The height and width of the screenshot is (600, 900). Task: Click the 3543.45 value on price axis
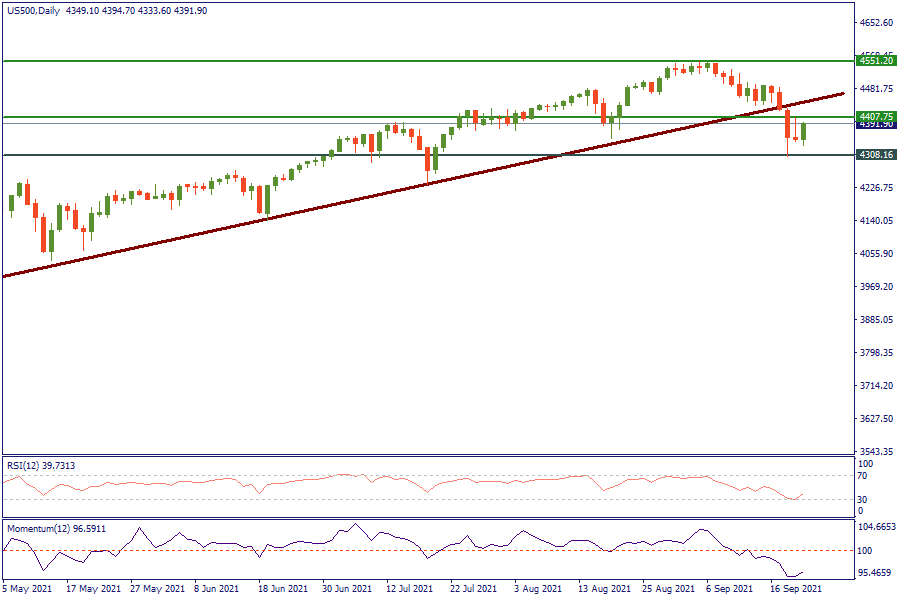pos(876,452)
